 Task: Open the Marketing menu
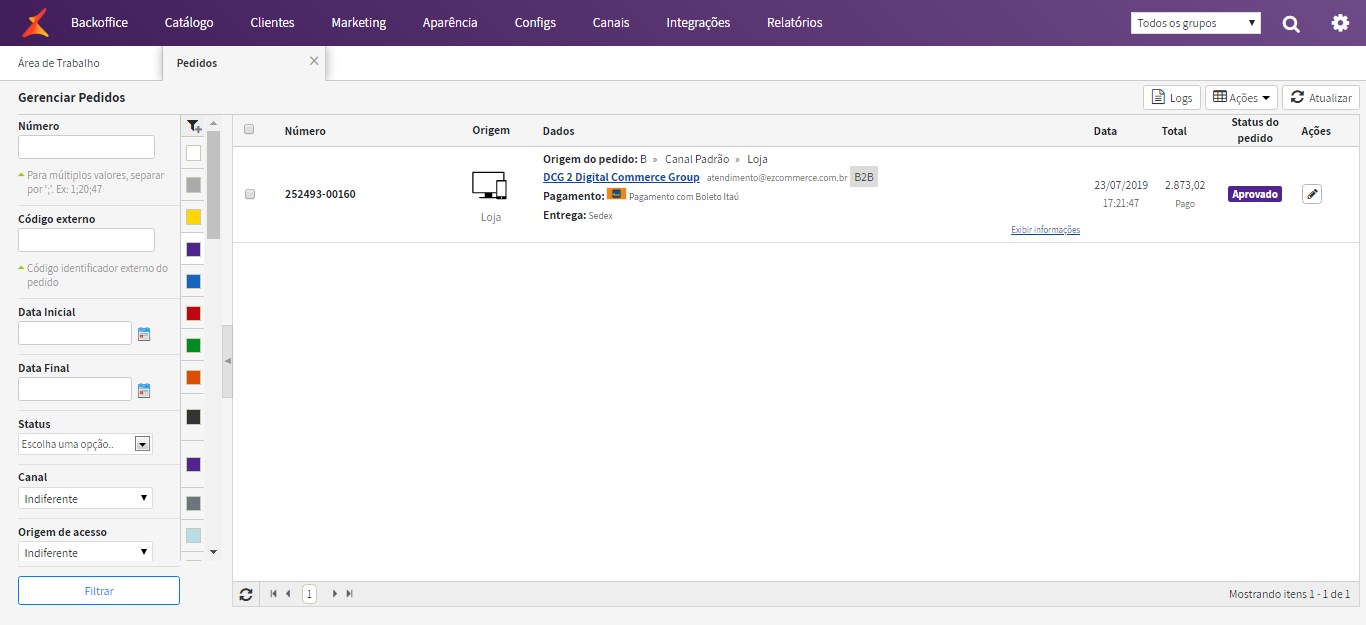[358, 23]
